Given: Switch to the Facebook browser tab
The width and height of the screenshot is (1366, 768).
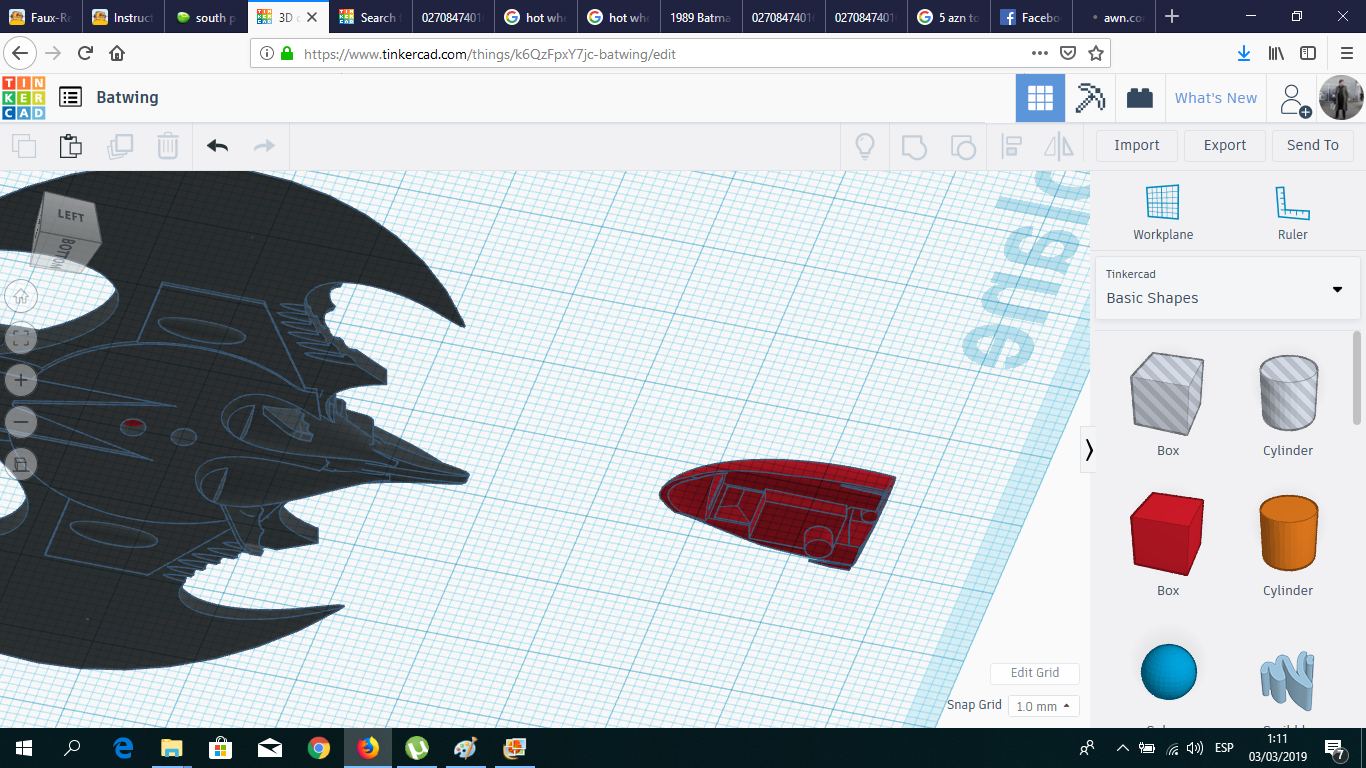Looking at the screenshot, I should pos(1030,17).
